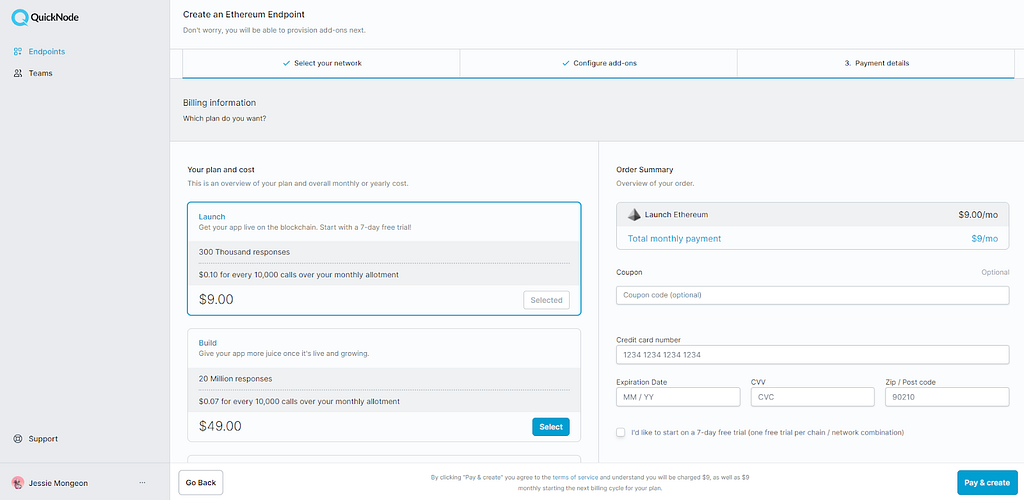The width and height of the screenshot is (1024, 500).
Task: Click the $9/mo total amount
Action: coord(985,239)
